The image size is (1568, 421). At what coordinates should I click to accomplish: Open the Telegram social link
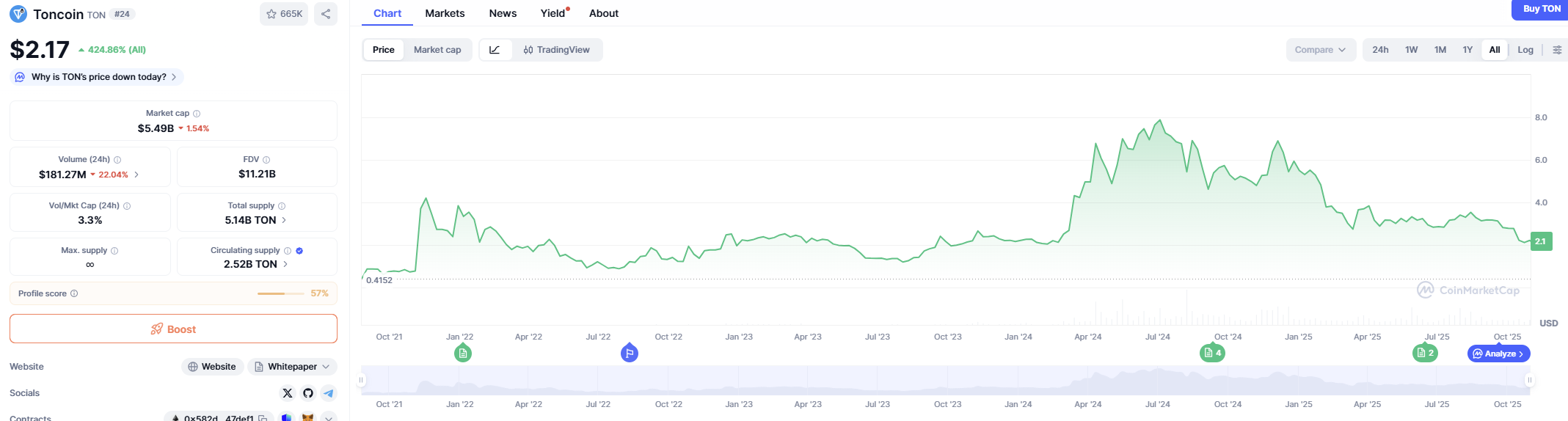pos(329,393)
